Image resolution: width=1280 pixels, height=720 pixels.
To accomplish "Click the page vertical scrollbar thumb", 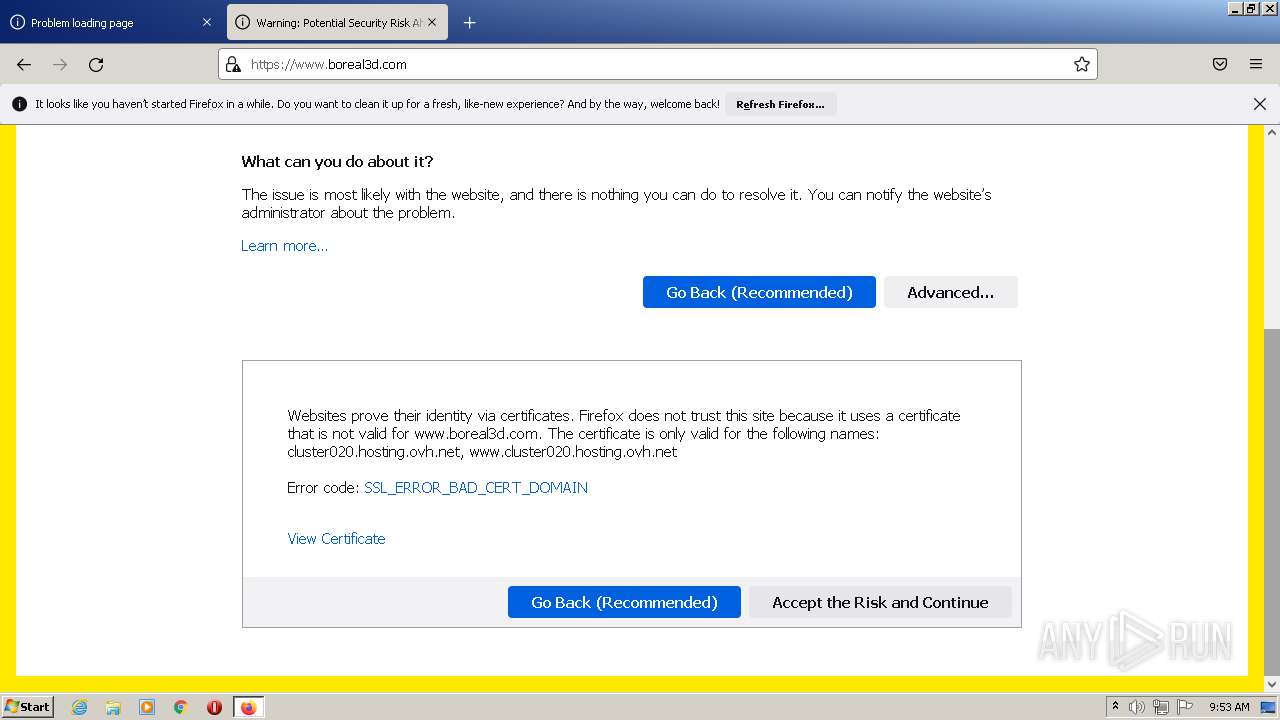I will (x=1272, y=500).
